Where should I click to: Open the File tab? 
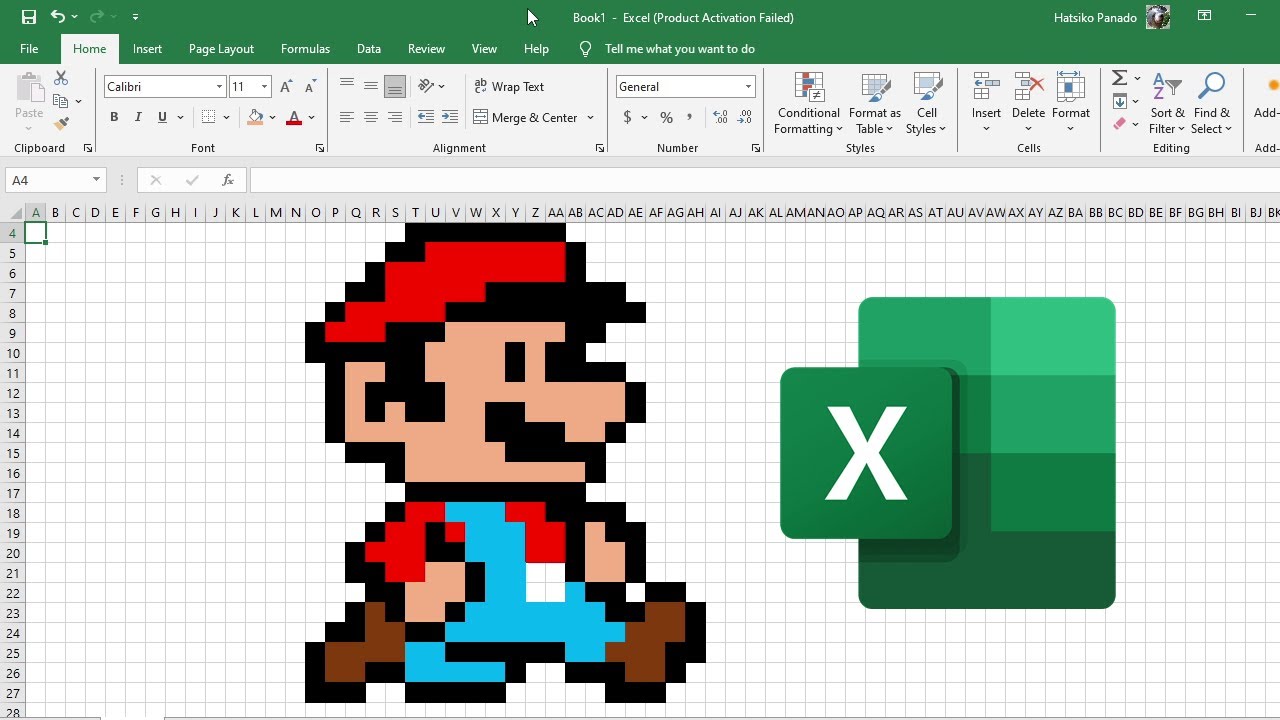click(29, 48)
